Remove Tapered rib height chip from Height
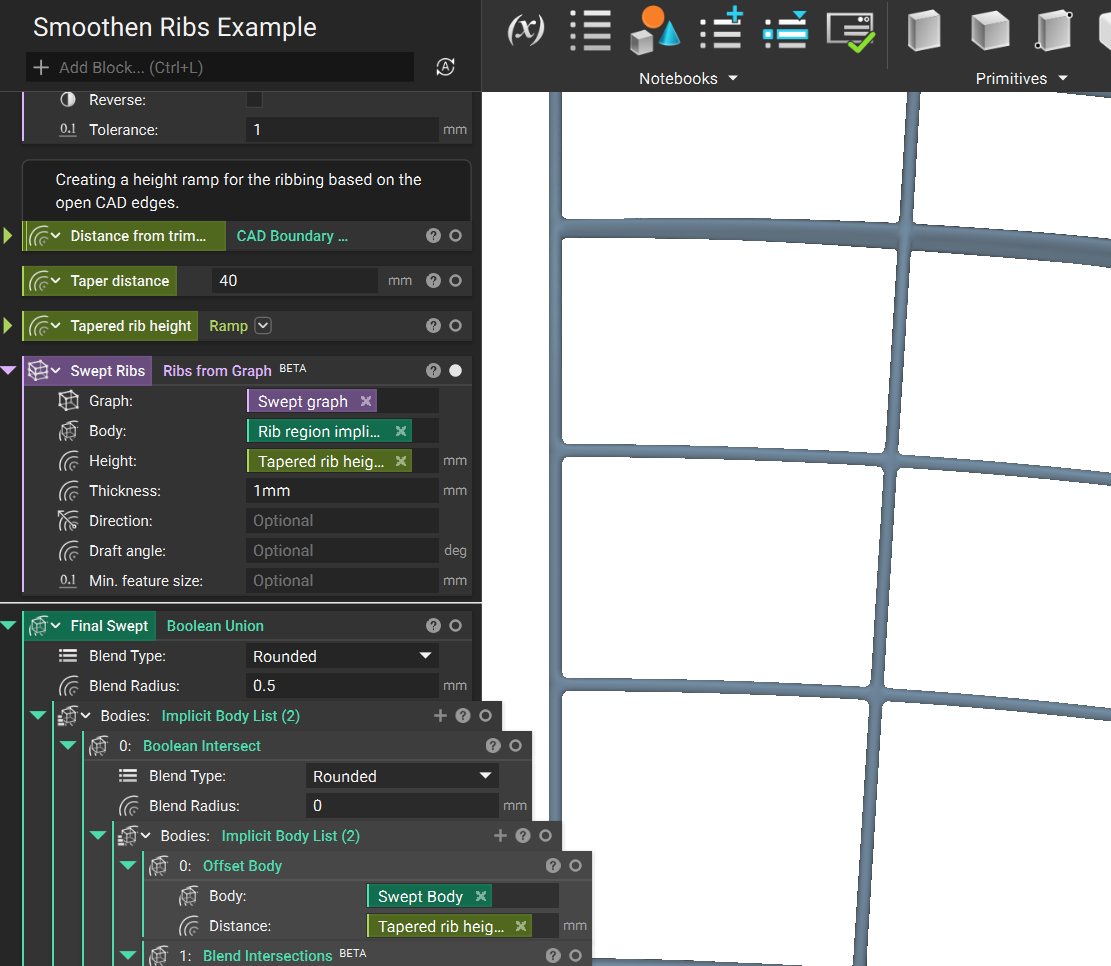This screenshot has width=1111, height=966. coord(400,461)
